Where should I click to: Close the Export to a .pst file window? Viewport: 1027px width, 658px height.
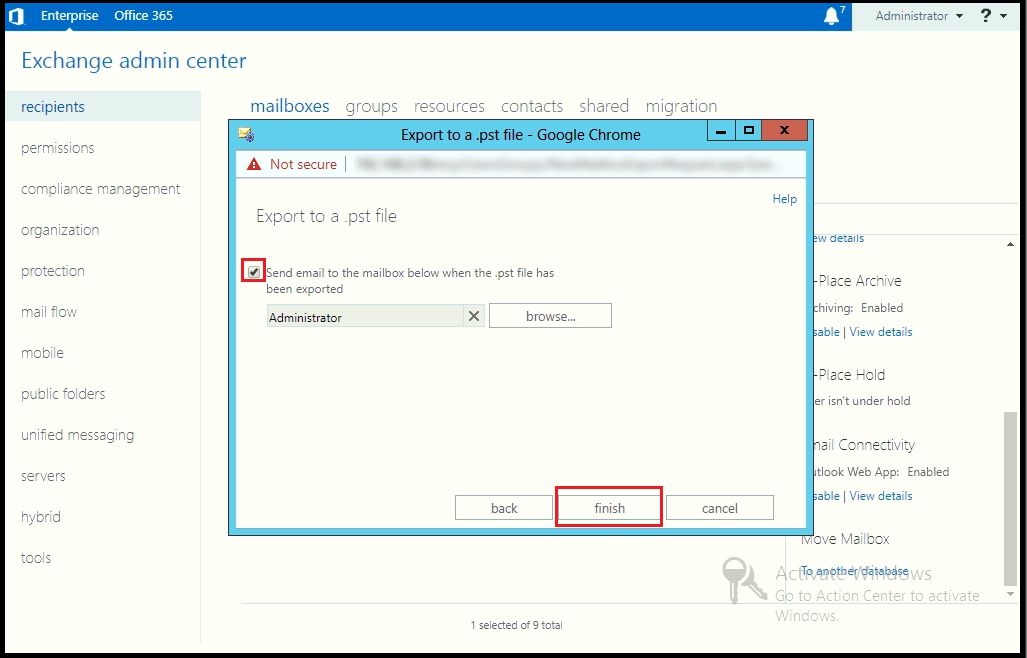785,130
